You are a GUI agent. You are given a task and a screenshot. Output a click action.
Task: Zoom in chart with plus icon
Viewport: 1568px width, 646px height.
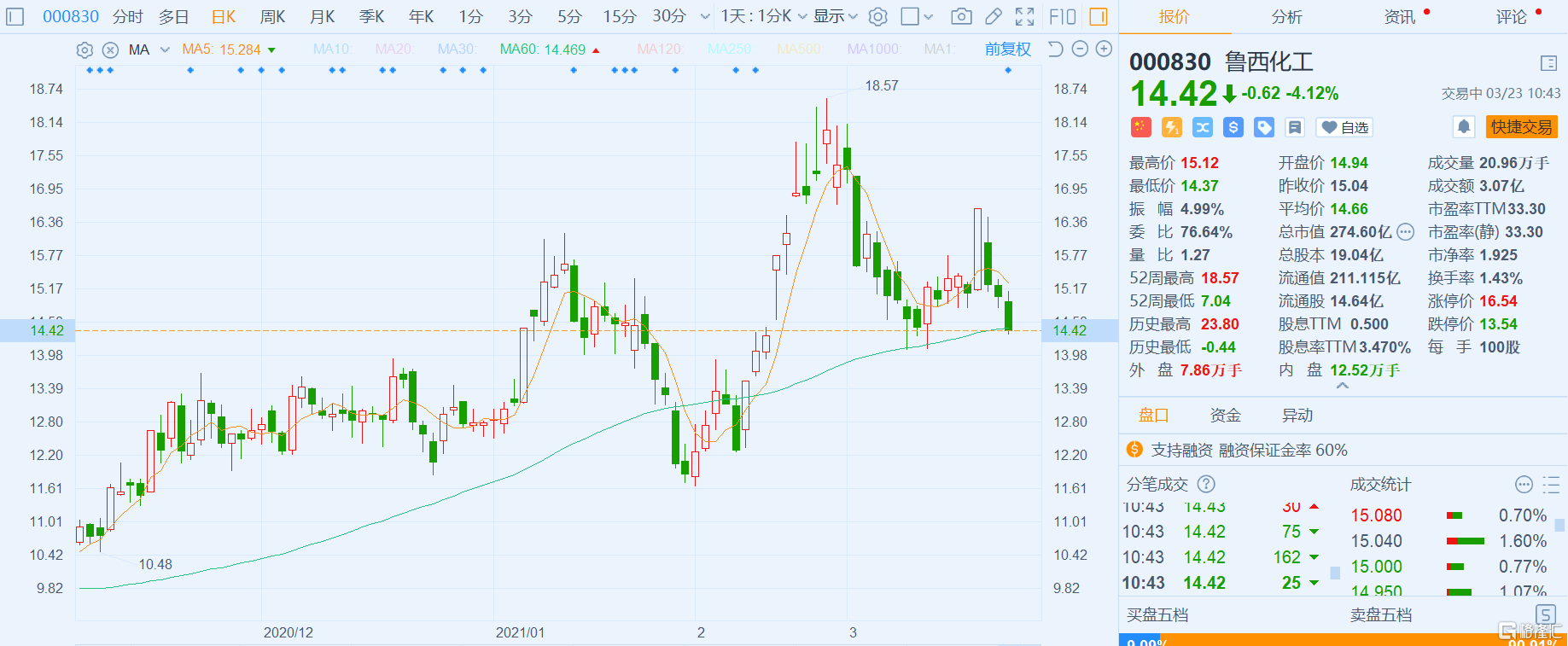1104,49
